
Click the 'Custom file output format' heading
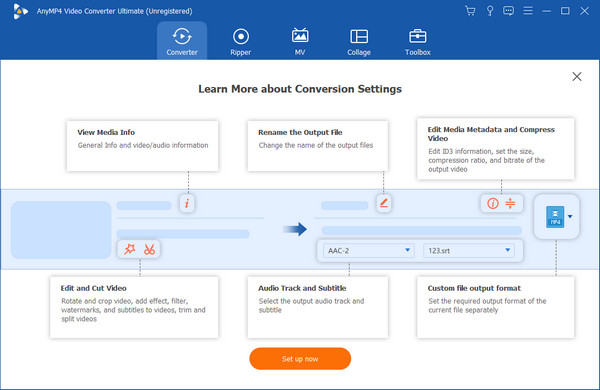pyautogui.click(x=474, y=288)
